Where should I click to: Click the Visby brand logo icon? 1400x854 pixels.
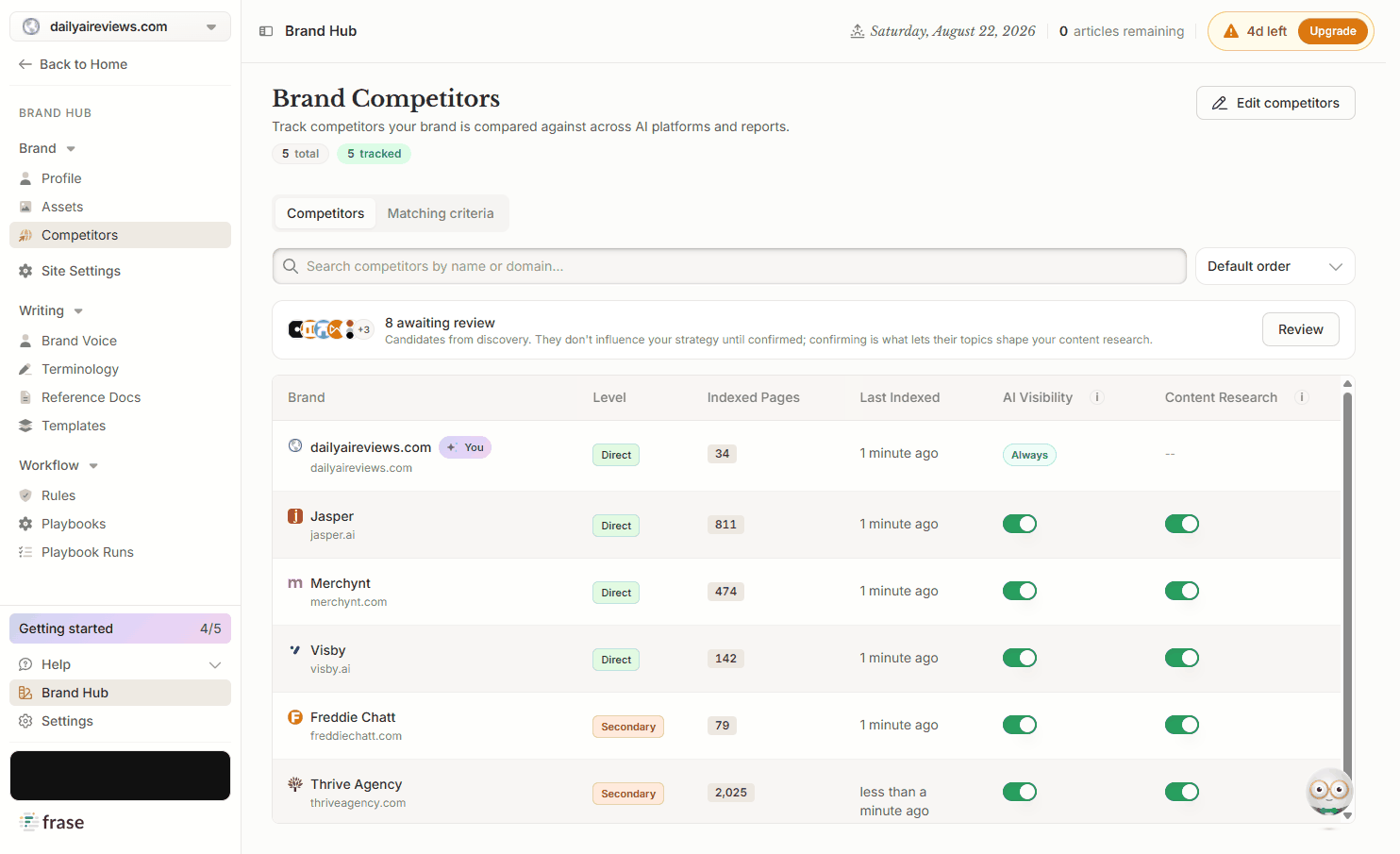pos(295,650)
